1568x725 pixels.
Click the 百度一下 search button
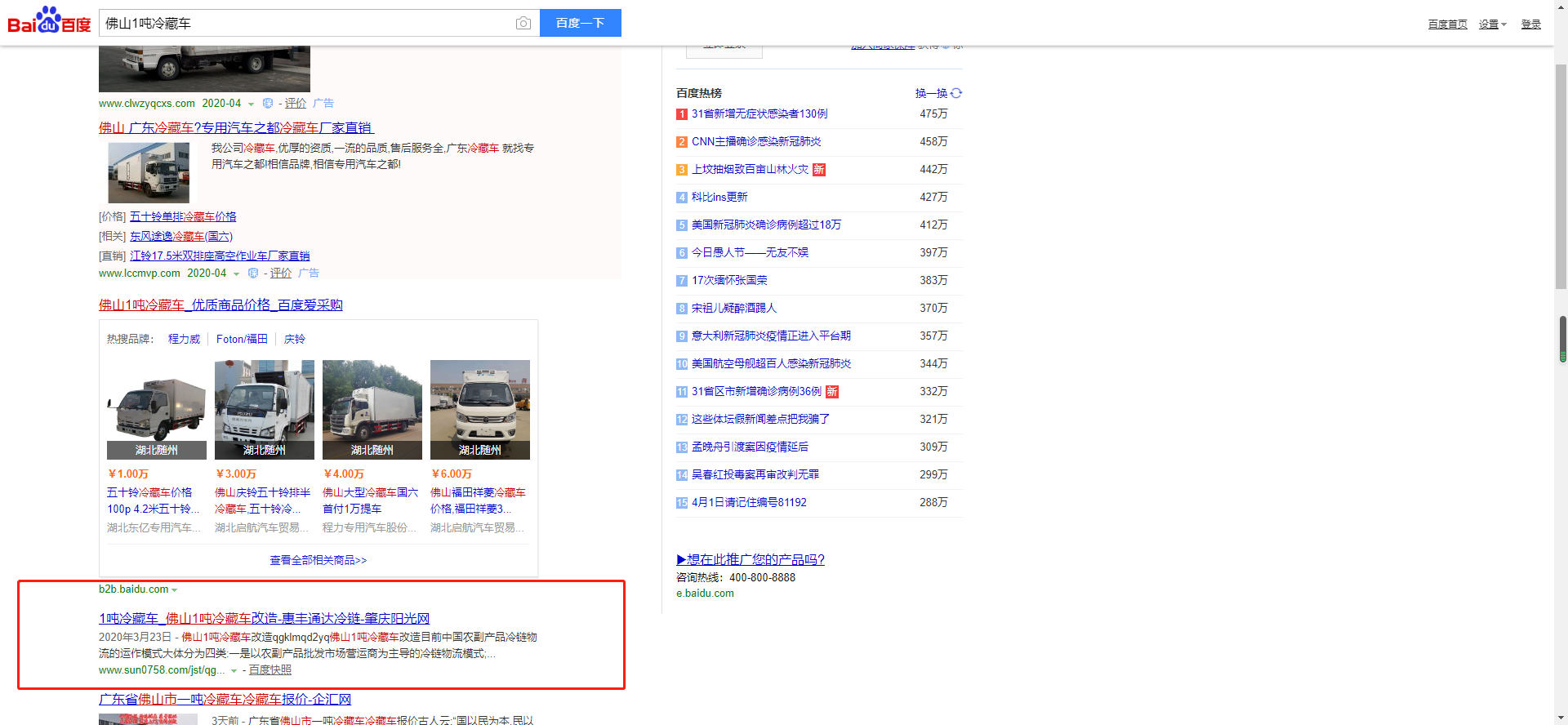580,23
